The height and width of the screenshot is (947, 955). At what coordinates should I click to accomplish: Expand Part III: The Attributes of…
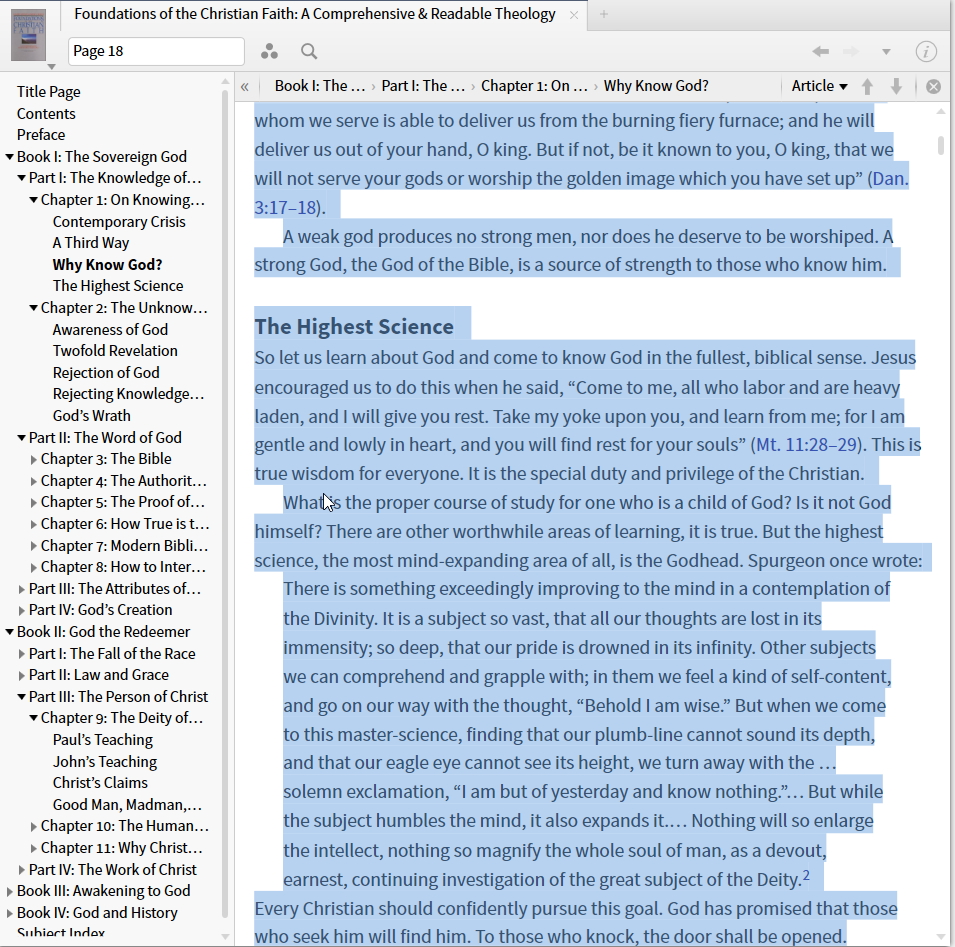21,590
